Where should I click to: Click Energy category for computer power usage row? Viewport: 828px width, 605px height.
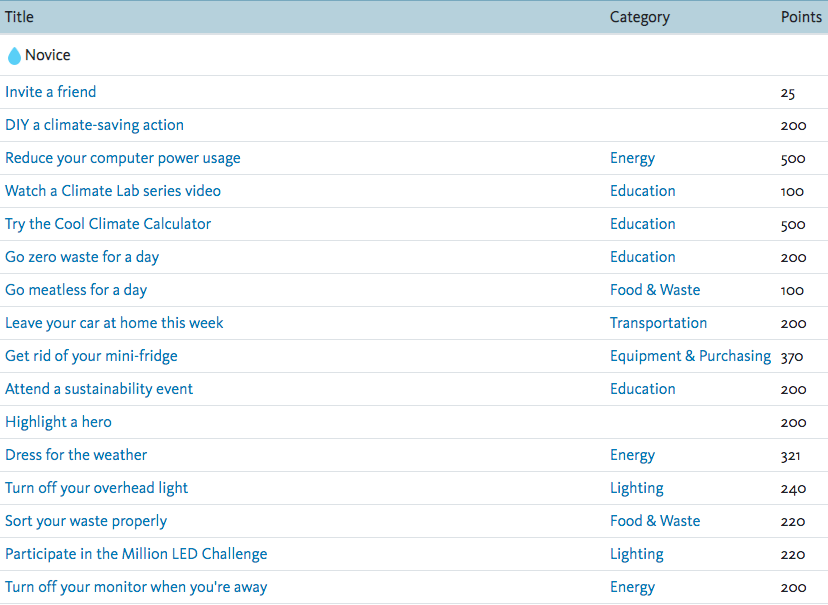tap(633, 158)
